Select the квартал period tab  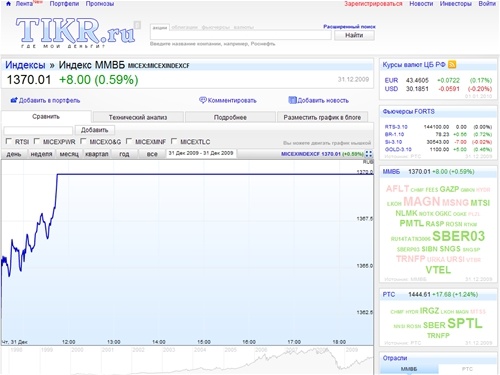pos(97,154)
